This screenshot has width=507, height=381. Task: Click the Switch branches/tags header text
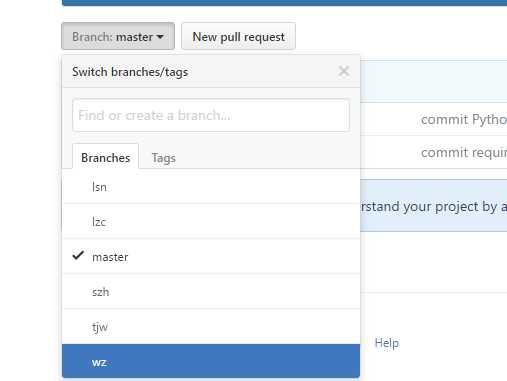point(130,72)
